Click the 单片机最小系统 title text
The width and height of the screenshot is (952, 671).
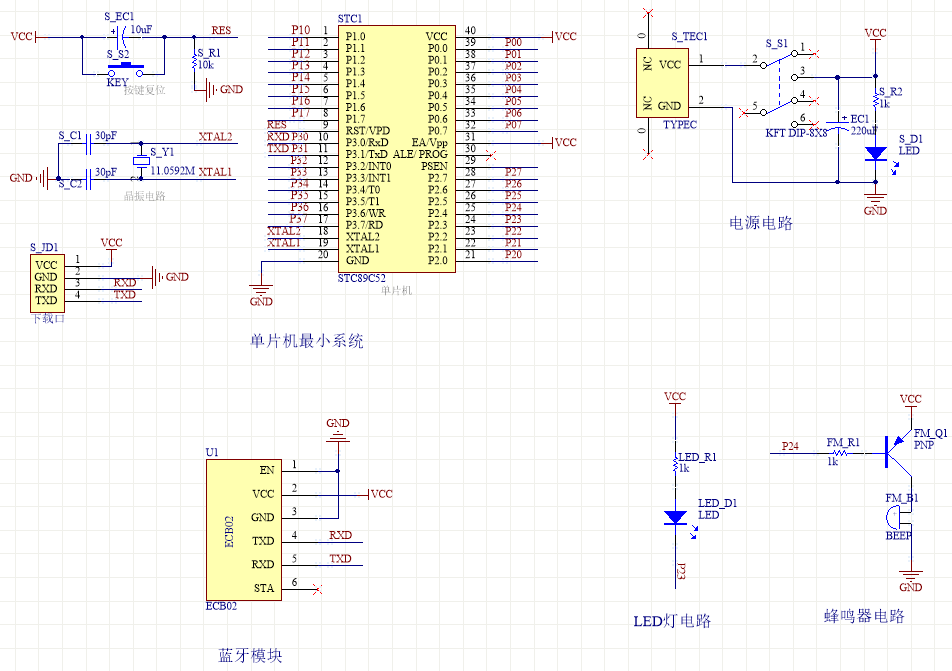pyautogui.click(x=307, y=341)
